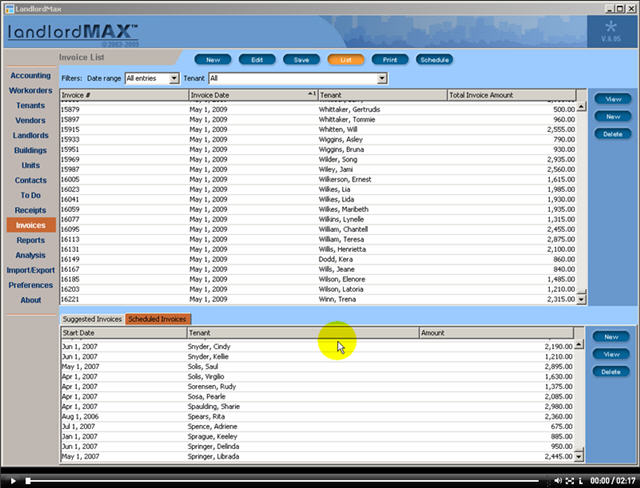Viewport: 640px width, 488px height.
Task: Open Reports in the sidebar
Action: [x=31, y=240]
